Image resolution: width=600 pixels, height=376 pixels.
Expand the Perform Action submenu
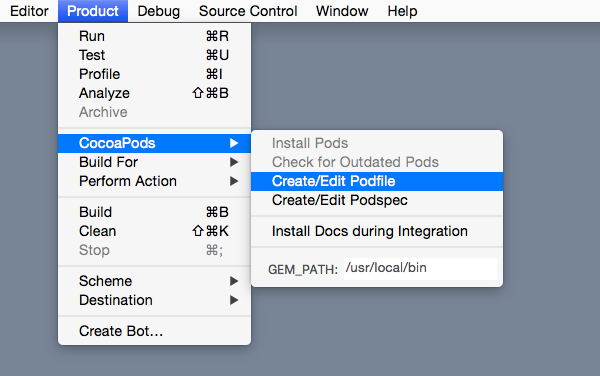point(155,181)
